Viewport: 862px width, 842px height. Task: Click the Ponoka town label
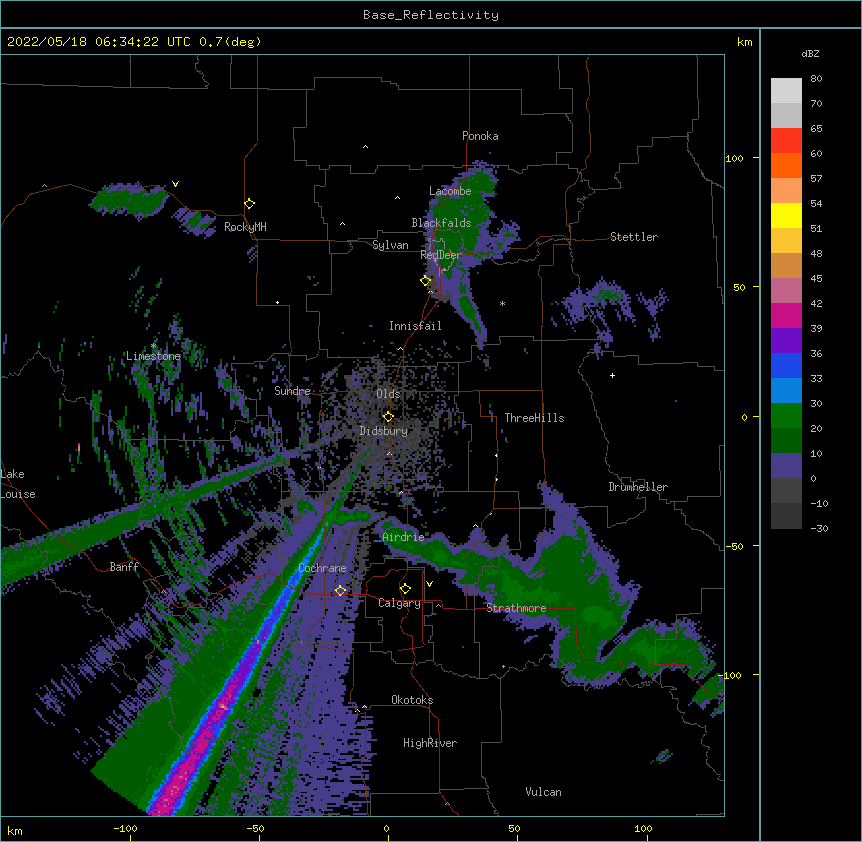pyautogui.click(x=480, y=136)
